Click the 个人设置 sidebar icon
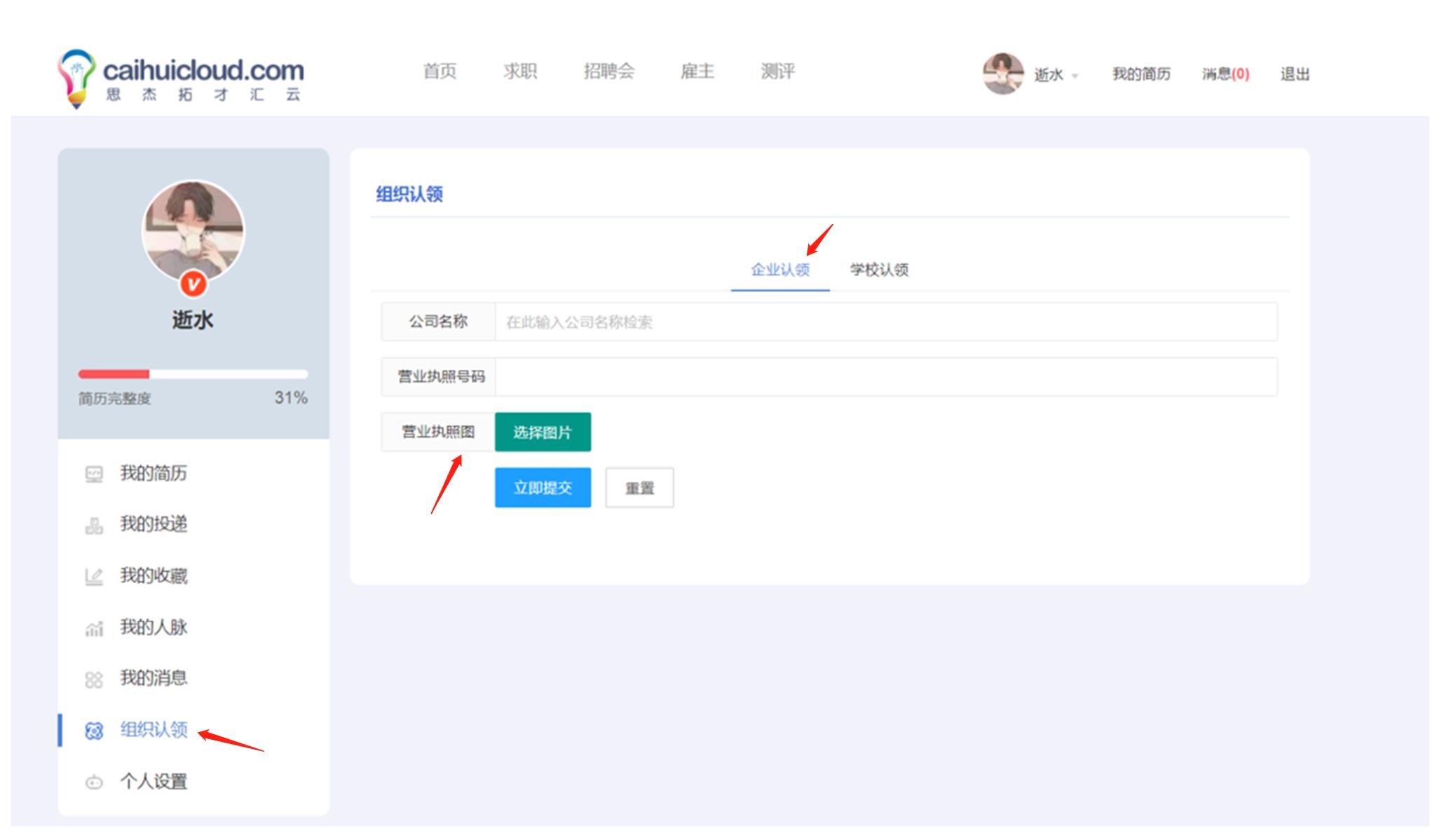This screenshot has width=1444, height=840. (x=93, y=782)
